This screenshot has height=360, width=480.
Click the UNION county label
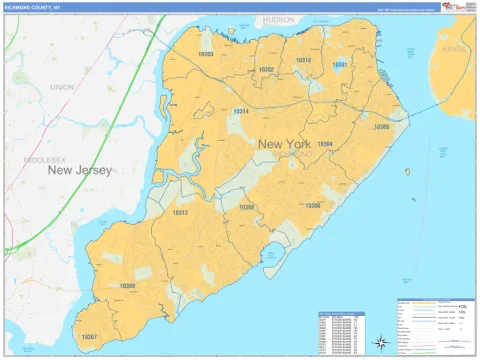[x=62, y=87]
